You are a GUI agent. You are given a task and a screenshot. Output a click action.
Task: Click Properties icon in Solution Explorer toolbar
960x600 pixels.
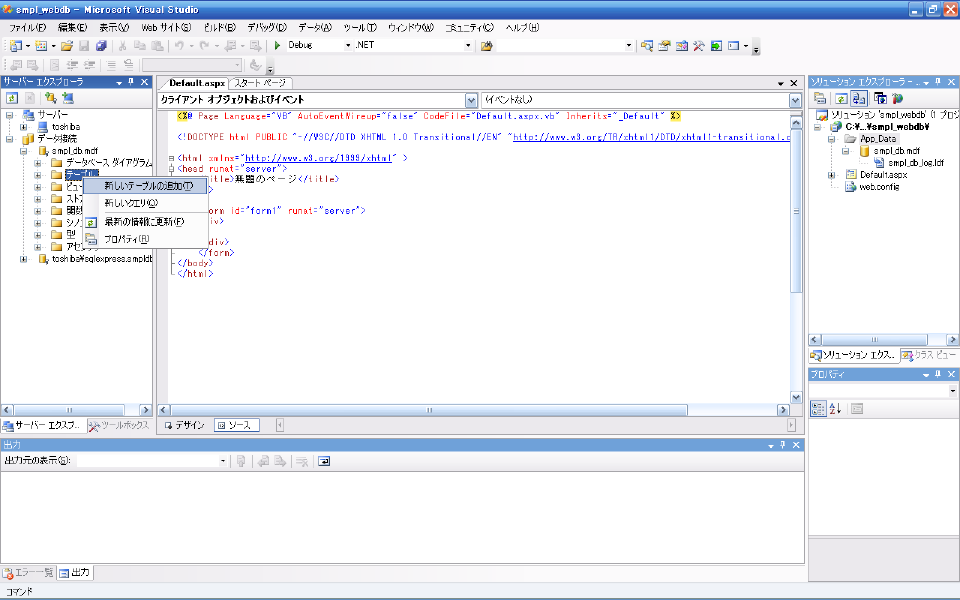click(x=820, y=99)
